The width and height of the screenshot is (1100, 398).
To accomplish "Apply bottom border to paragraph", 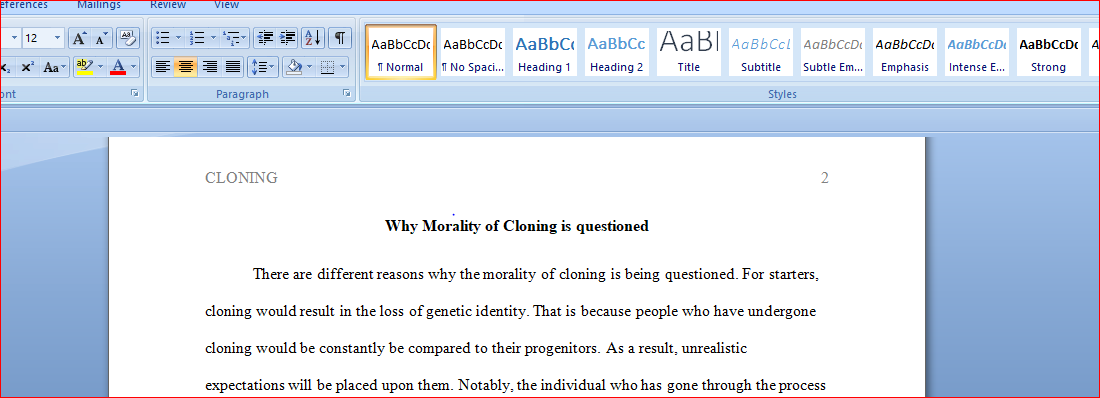I will pyautogui.click(x=327, y=67).
